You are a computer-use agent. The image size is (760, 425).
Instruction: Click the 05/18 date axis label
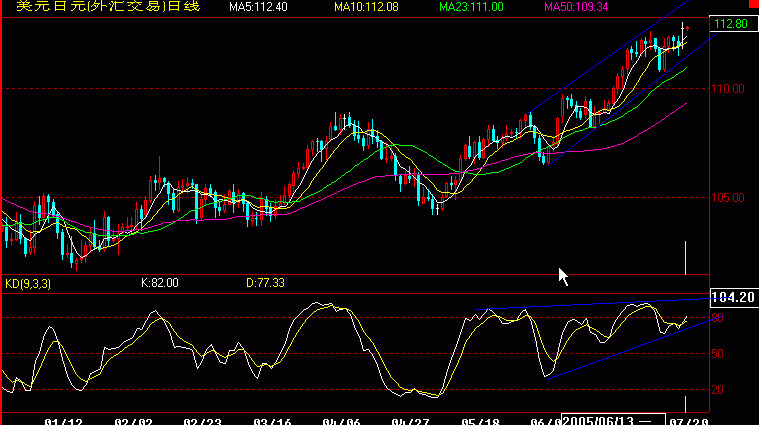coord(480,422)
